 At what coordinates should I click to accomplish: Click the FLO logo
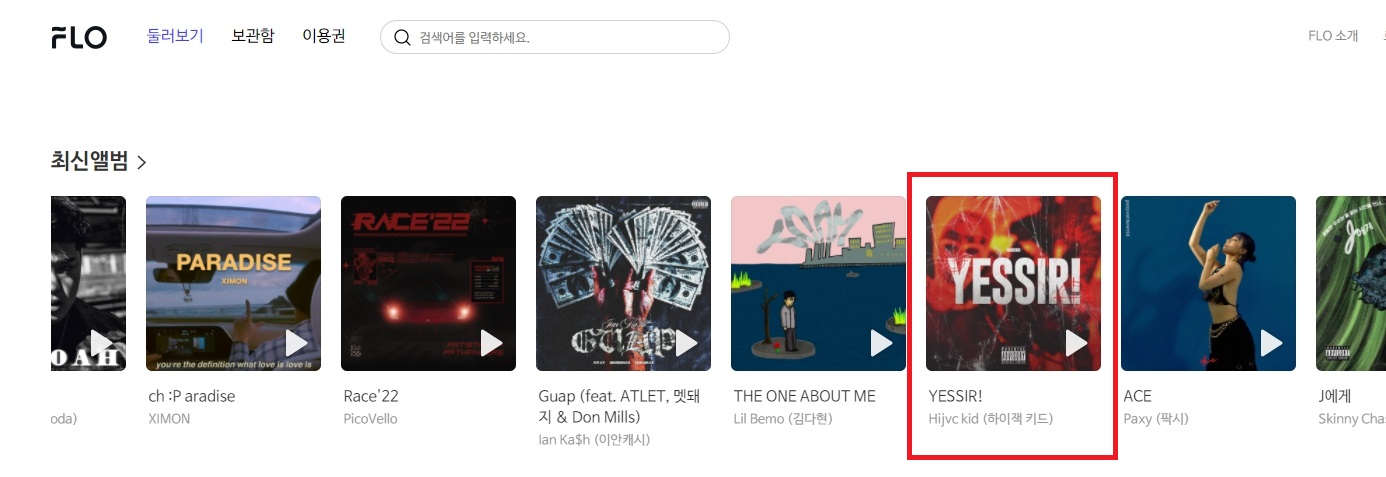(x=79, y=38)
